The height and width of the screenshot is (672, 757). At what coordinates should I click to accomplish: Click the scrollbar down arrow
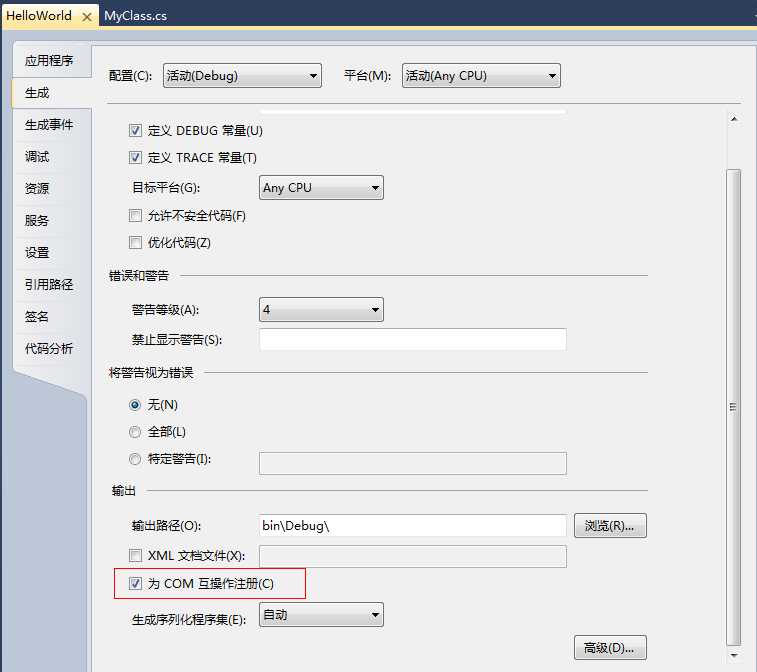(734, 656)
